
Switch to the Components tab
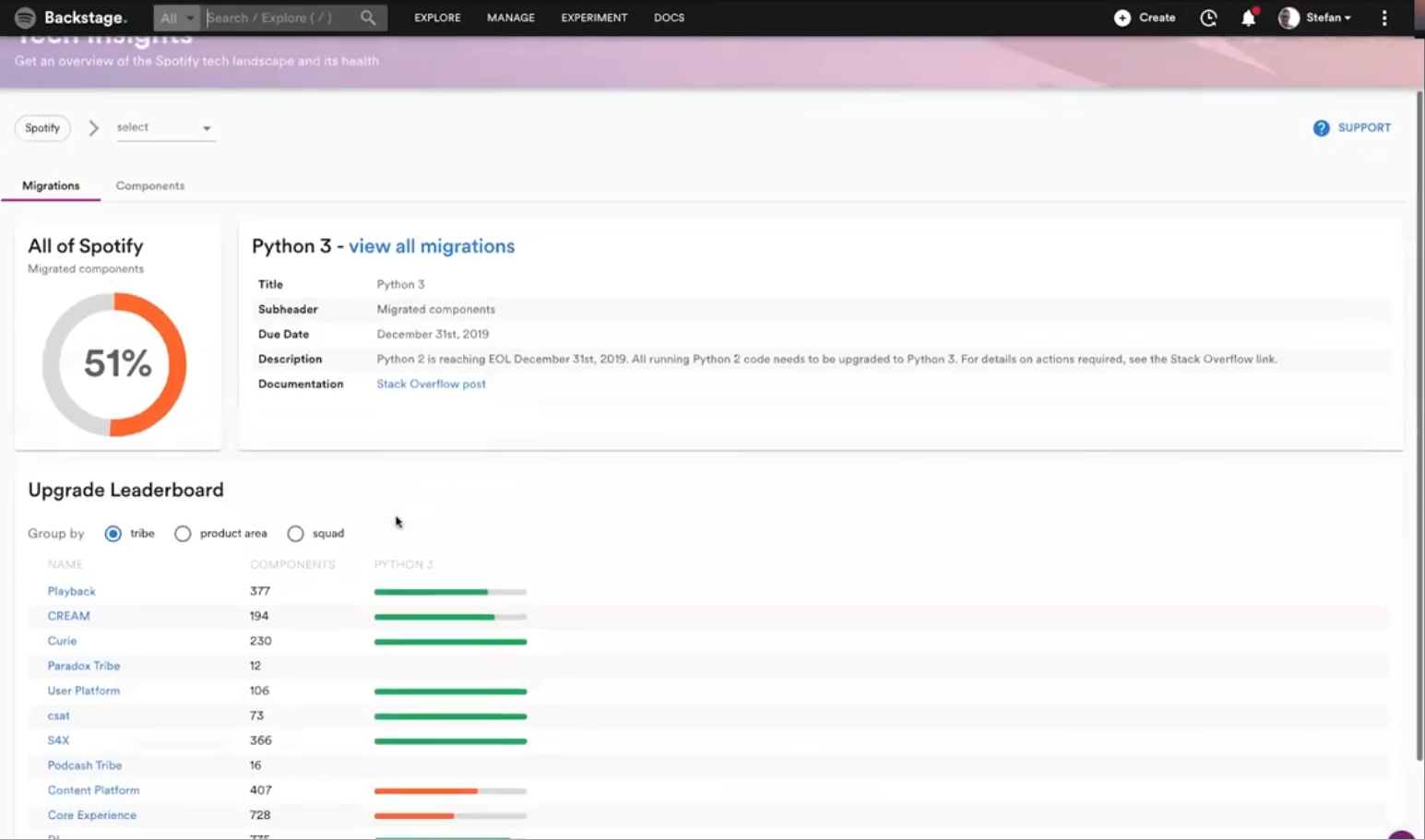pyautogui.click(x=150, y=185)
